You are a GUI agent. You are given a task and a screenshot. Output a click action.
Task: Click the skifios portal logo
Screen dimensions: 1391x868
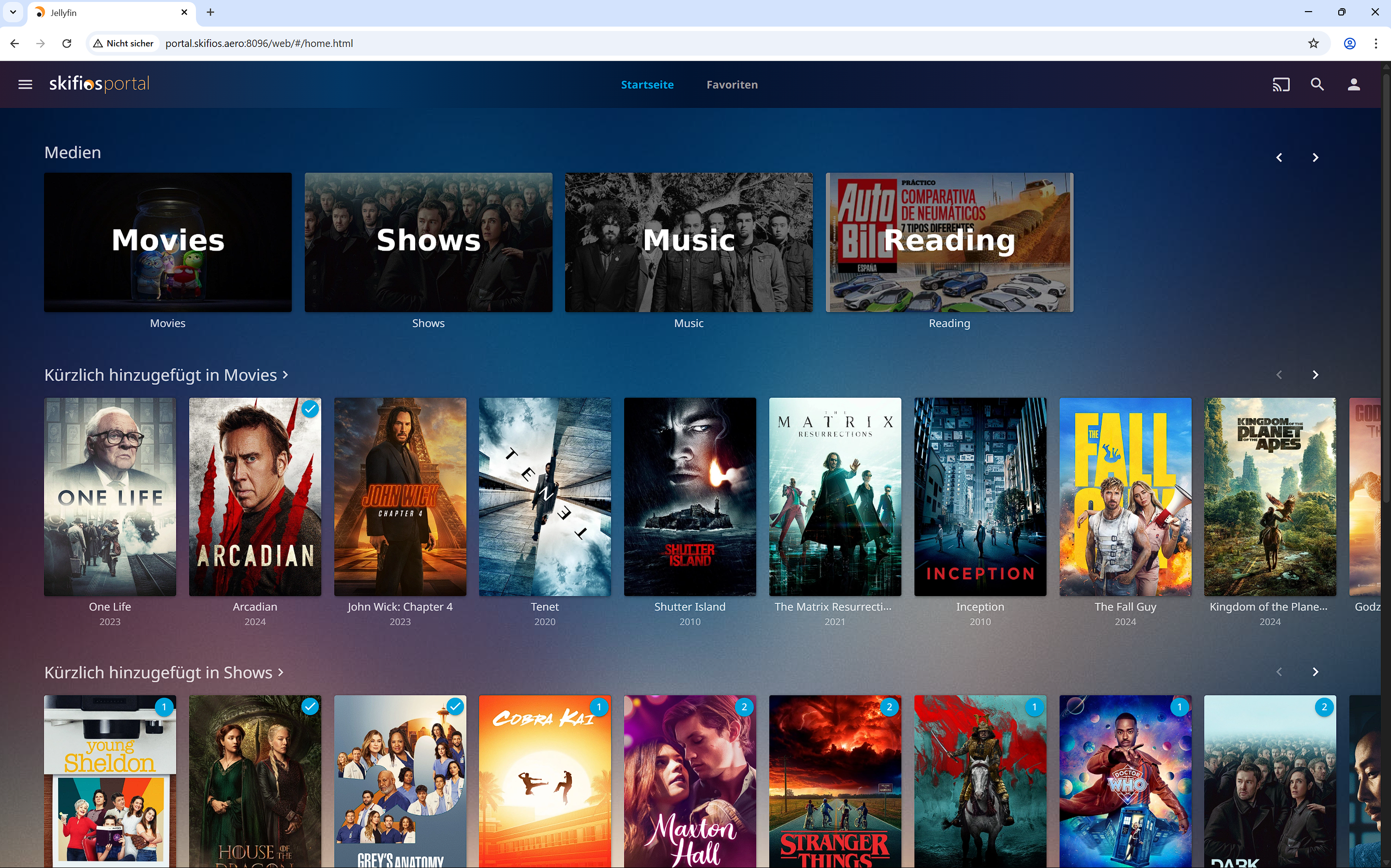coord(99,84)
